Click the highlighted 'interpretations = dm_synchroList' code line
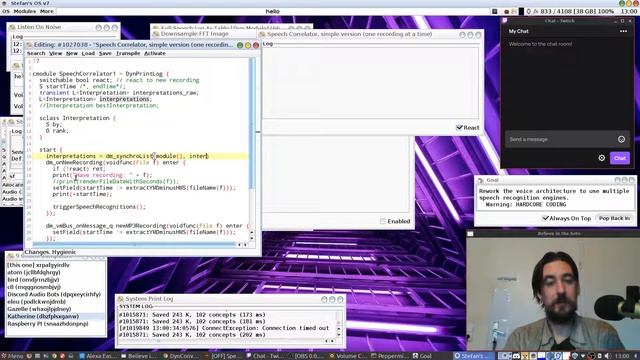 pyautogui.click(x=140, y=156)
